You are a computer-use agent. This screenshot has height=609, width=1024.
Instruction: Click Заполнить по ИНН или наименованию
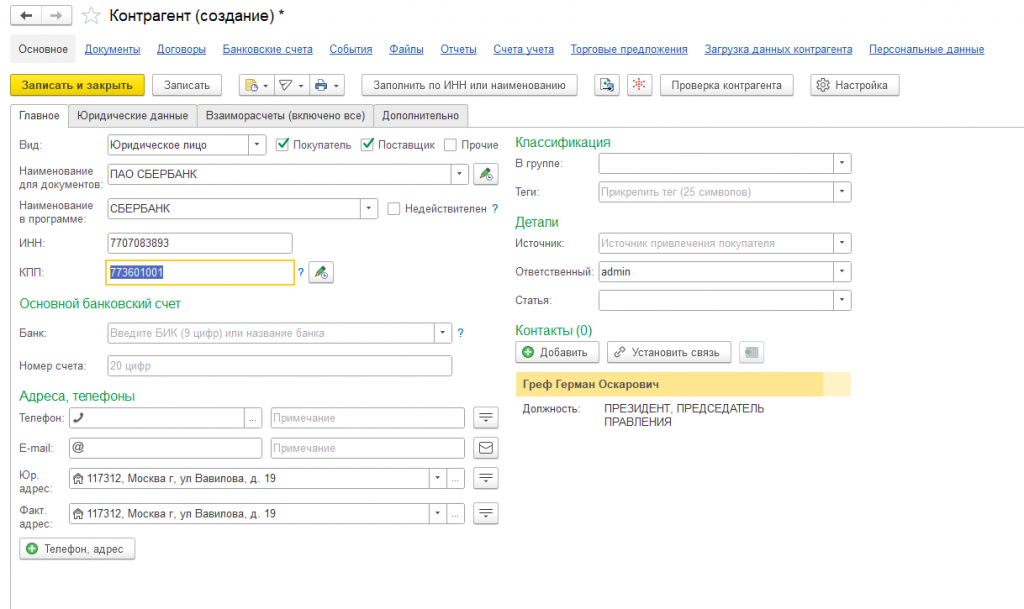(470, 85)
